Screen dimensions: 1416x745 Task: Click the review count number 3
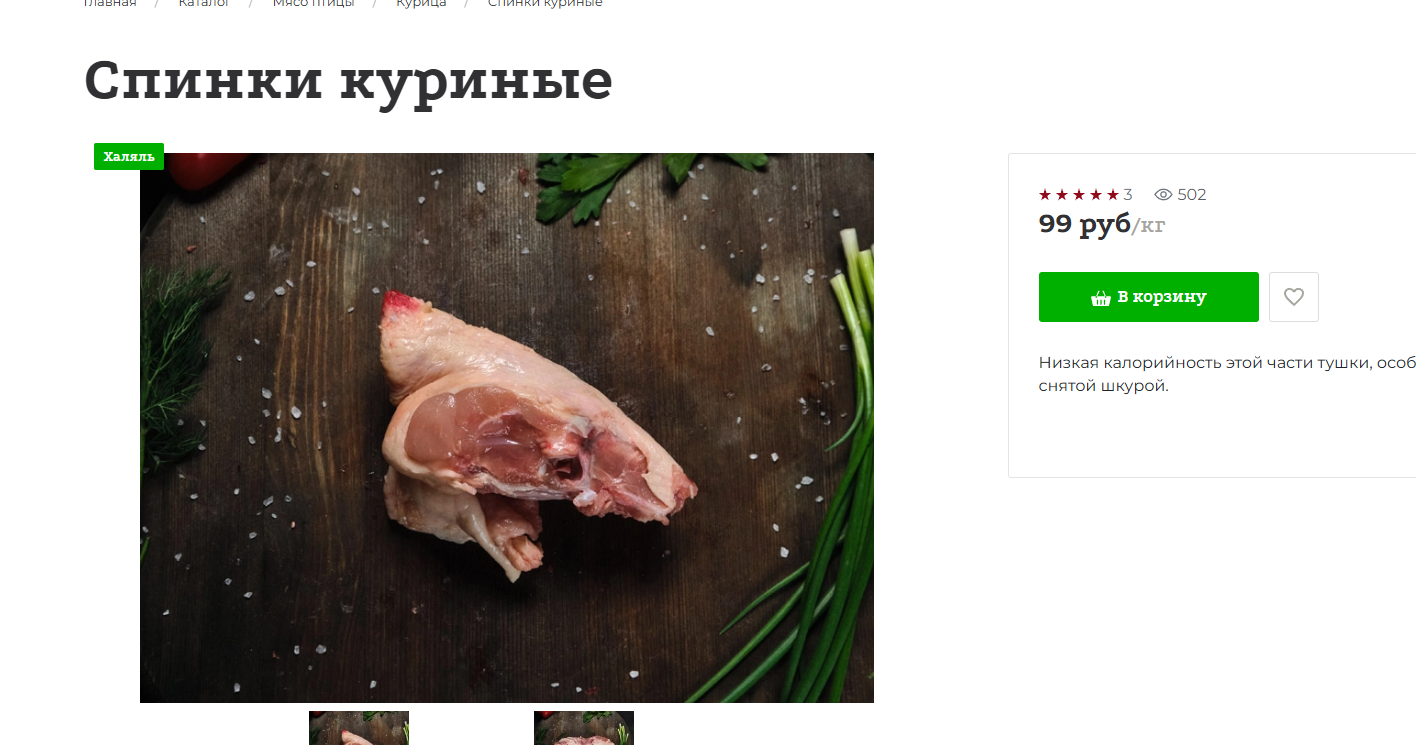click(x=1128, y=195)
